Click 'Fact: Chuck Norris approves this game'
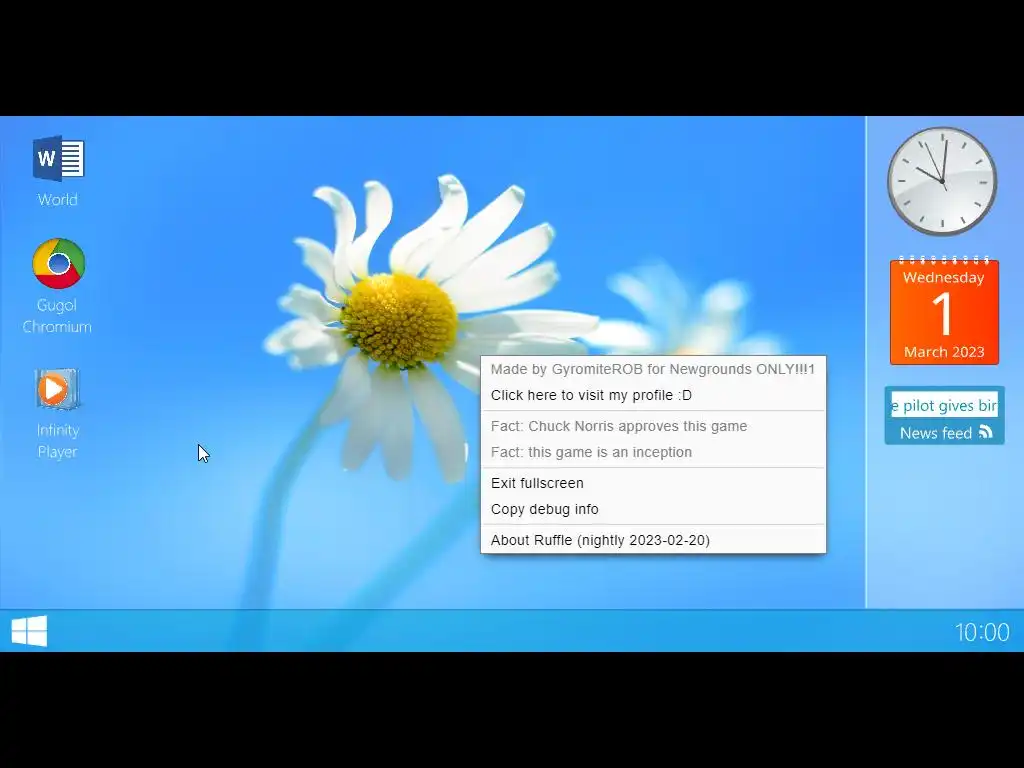1024x768 pixels. coord(653,426)
